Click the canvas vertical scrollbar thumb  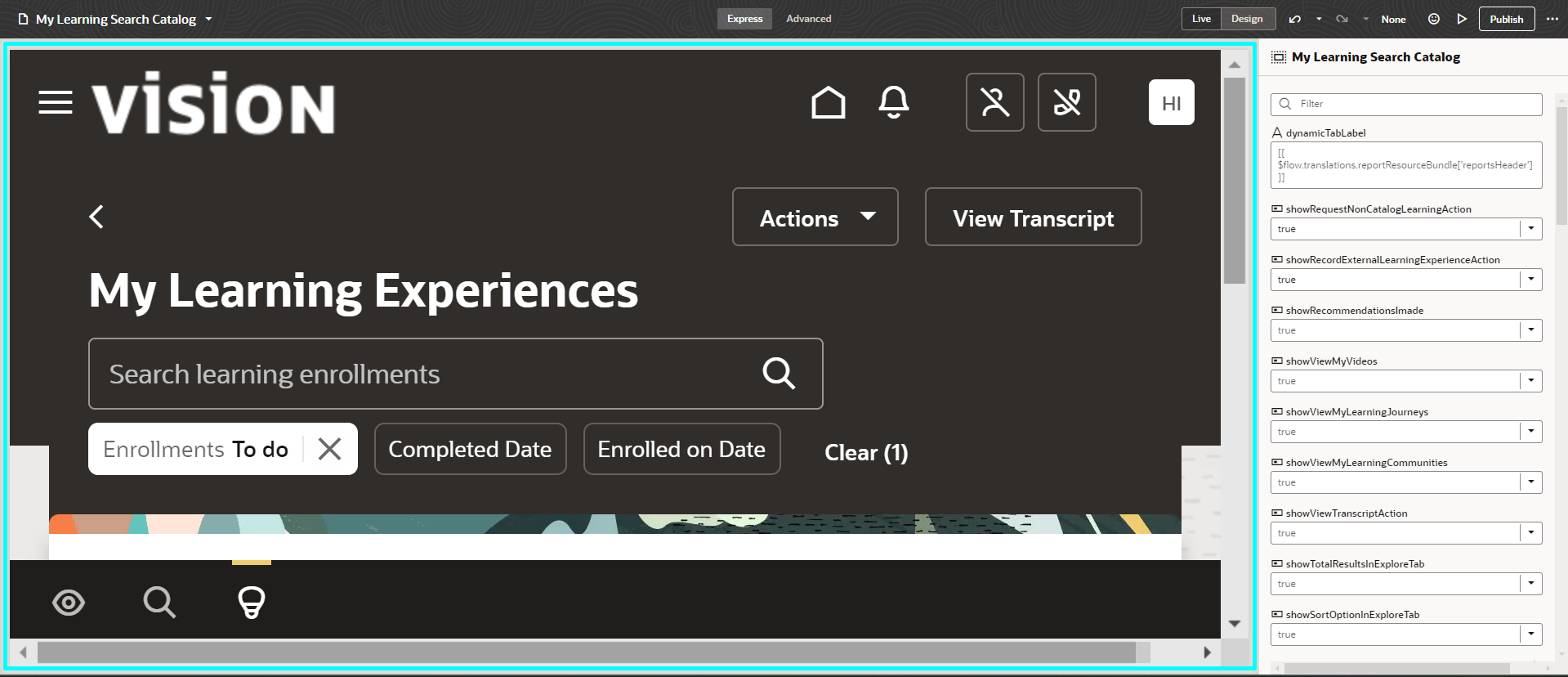point(1234,180)
